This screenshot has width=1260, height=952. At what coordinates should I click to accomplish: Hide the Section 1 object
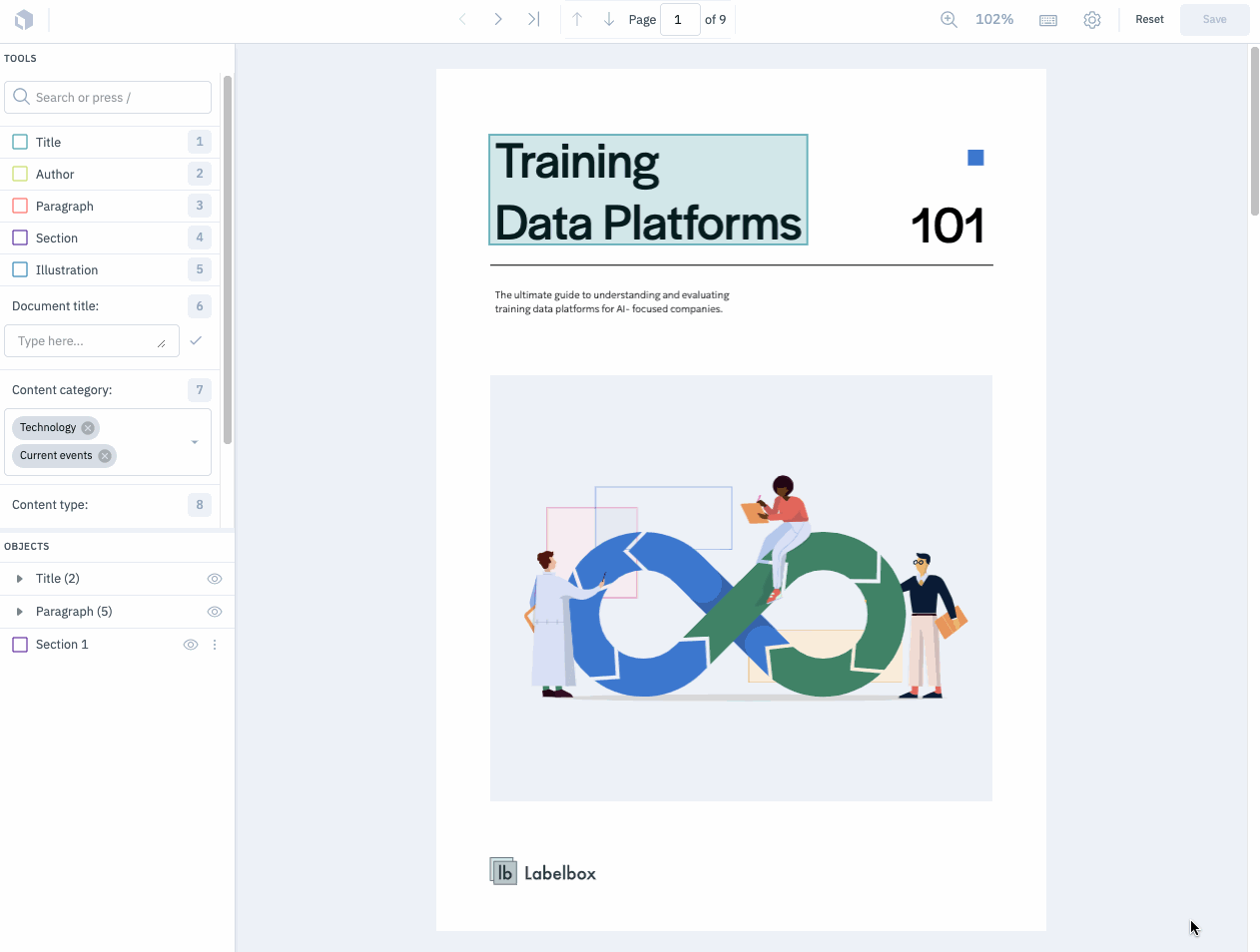(191, 645)
